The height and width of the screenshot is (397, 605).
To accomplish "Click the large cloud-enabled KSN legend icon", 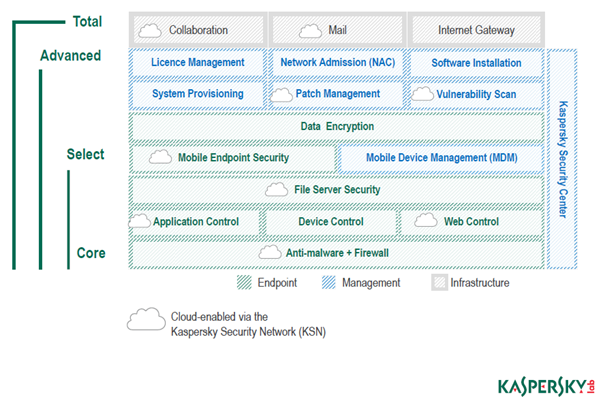I will point(146,319).
